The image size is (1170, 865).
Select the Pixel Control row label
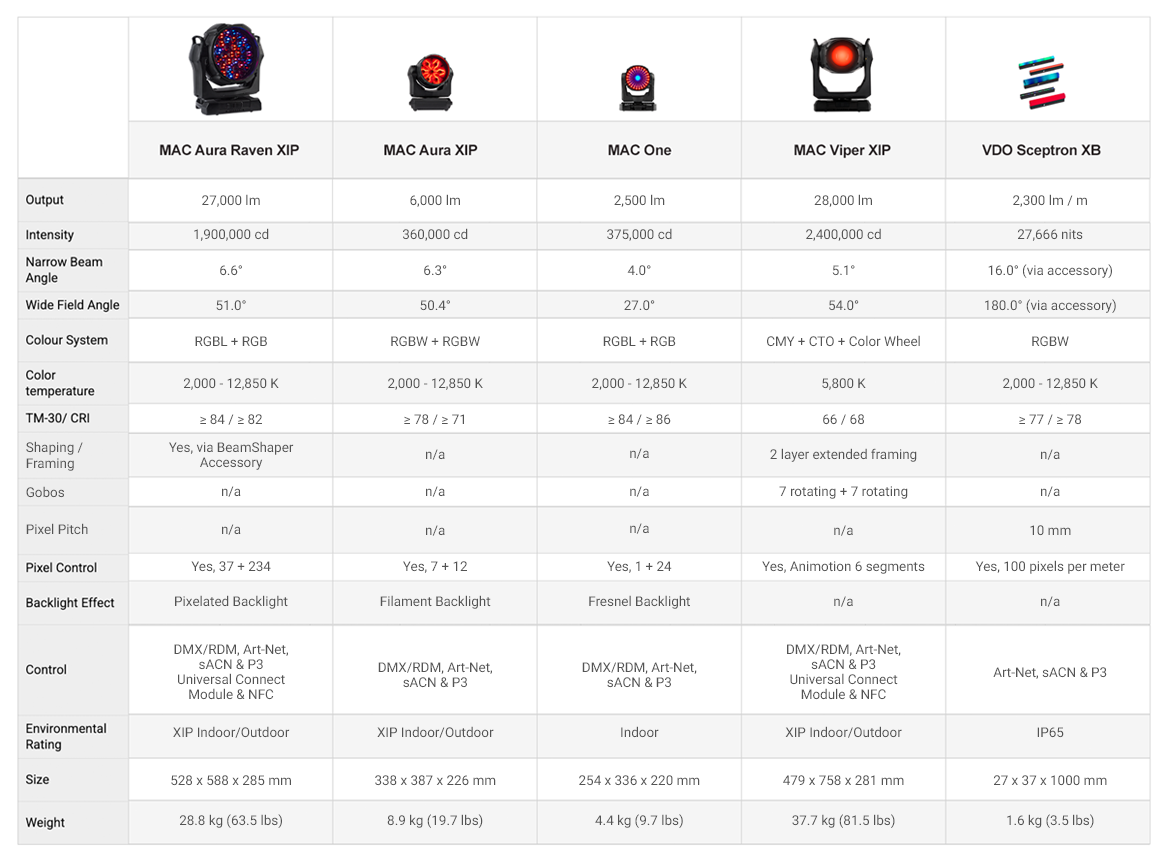(x=61, y=567)
